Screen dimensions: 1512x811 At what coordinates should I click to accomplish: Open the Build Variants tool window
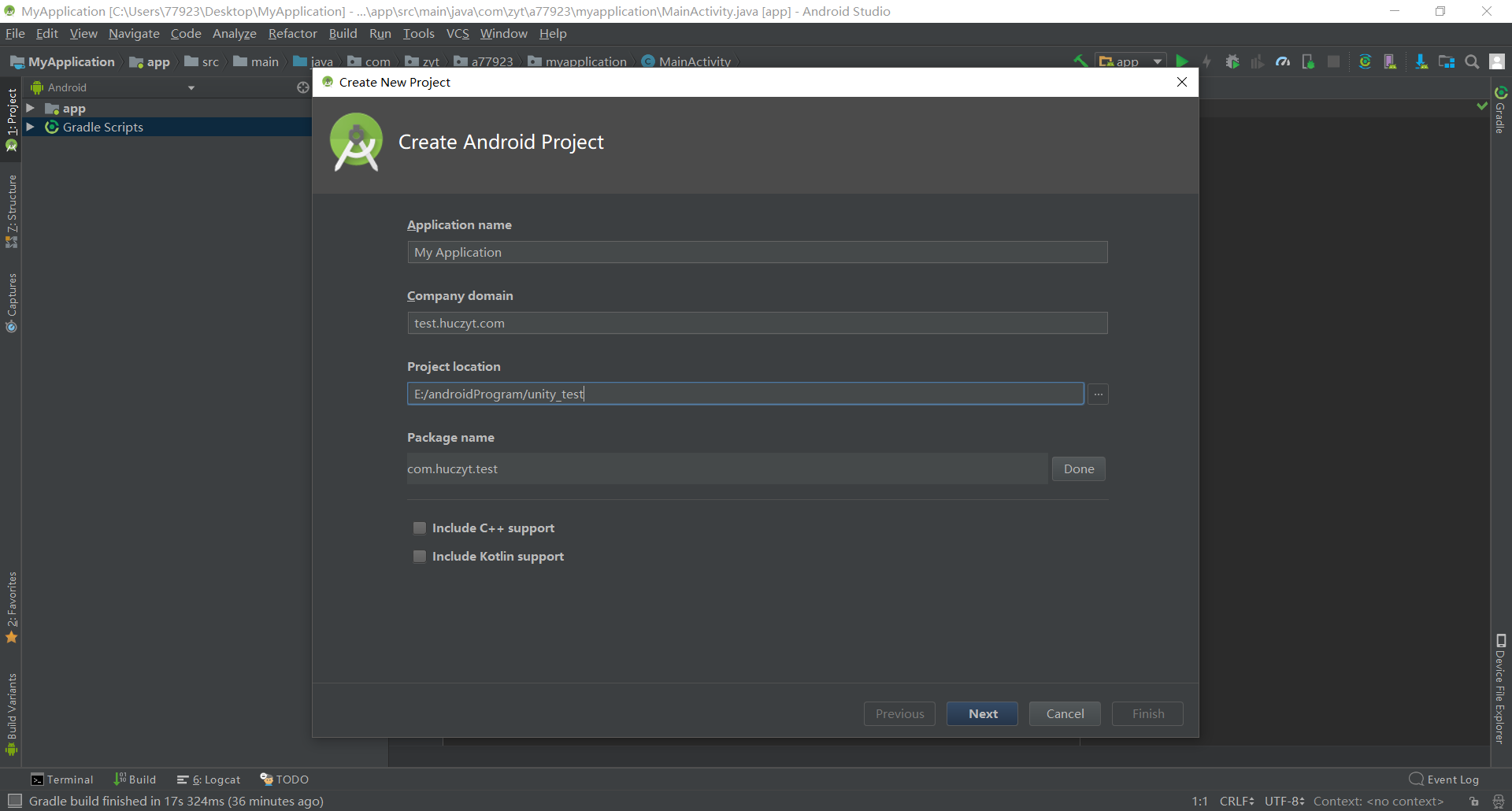(x=12, y=715)
